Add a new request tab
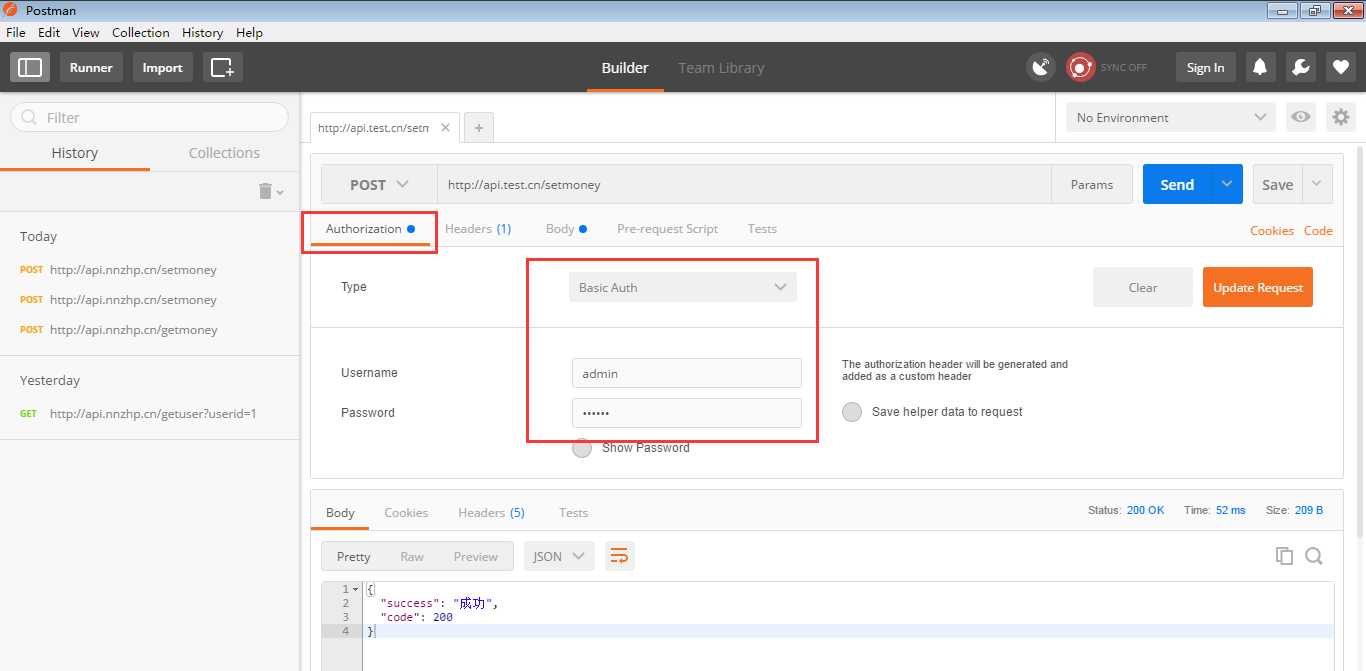The image size is (1366, 671). (x=479, y=128)
